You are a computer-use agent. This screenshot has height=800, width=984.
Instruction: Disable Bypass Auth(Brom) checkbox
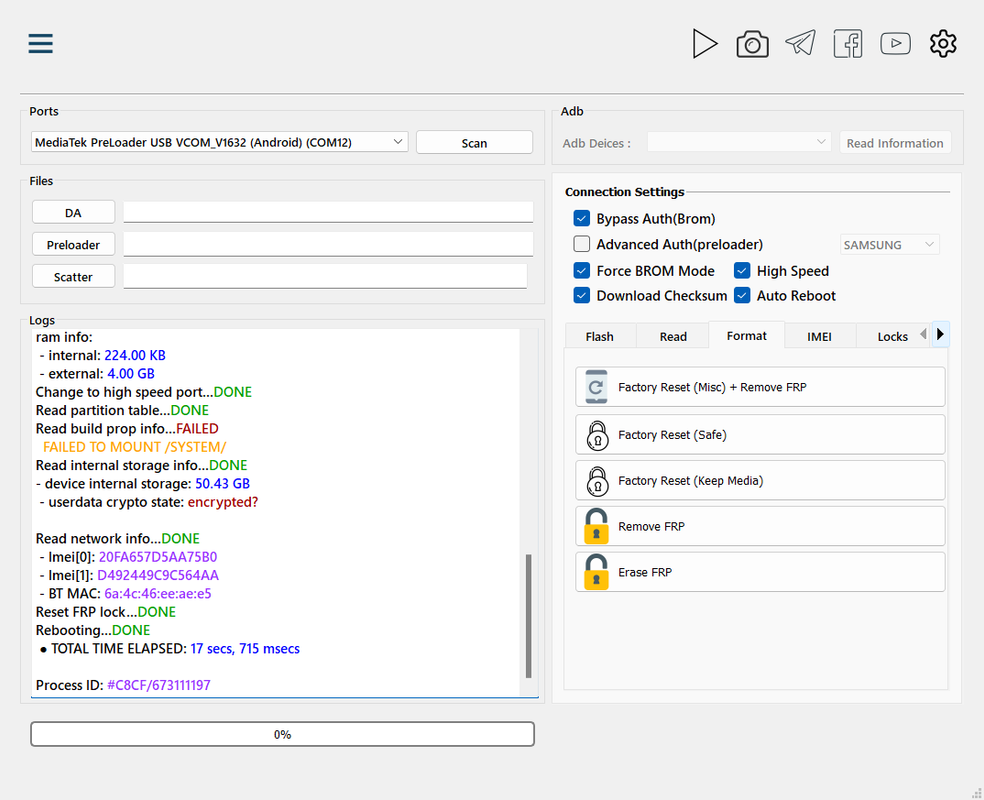pyautogui.click(x=582, y=218)
